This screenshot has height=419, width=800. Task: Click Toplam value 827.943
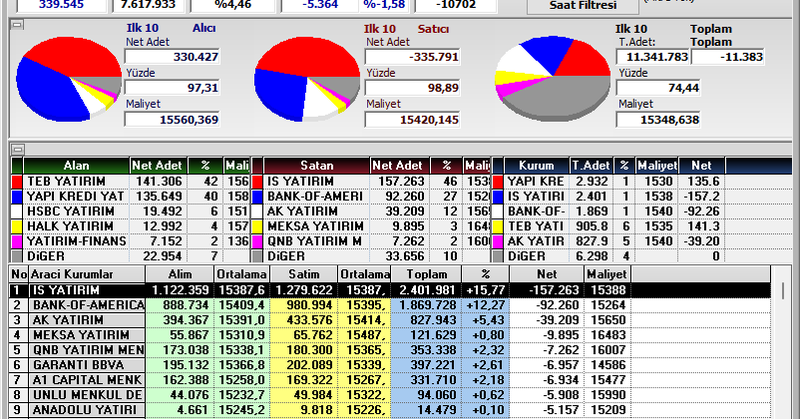(x=433, y=320)
